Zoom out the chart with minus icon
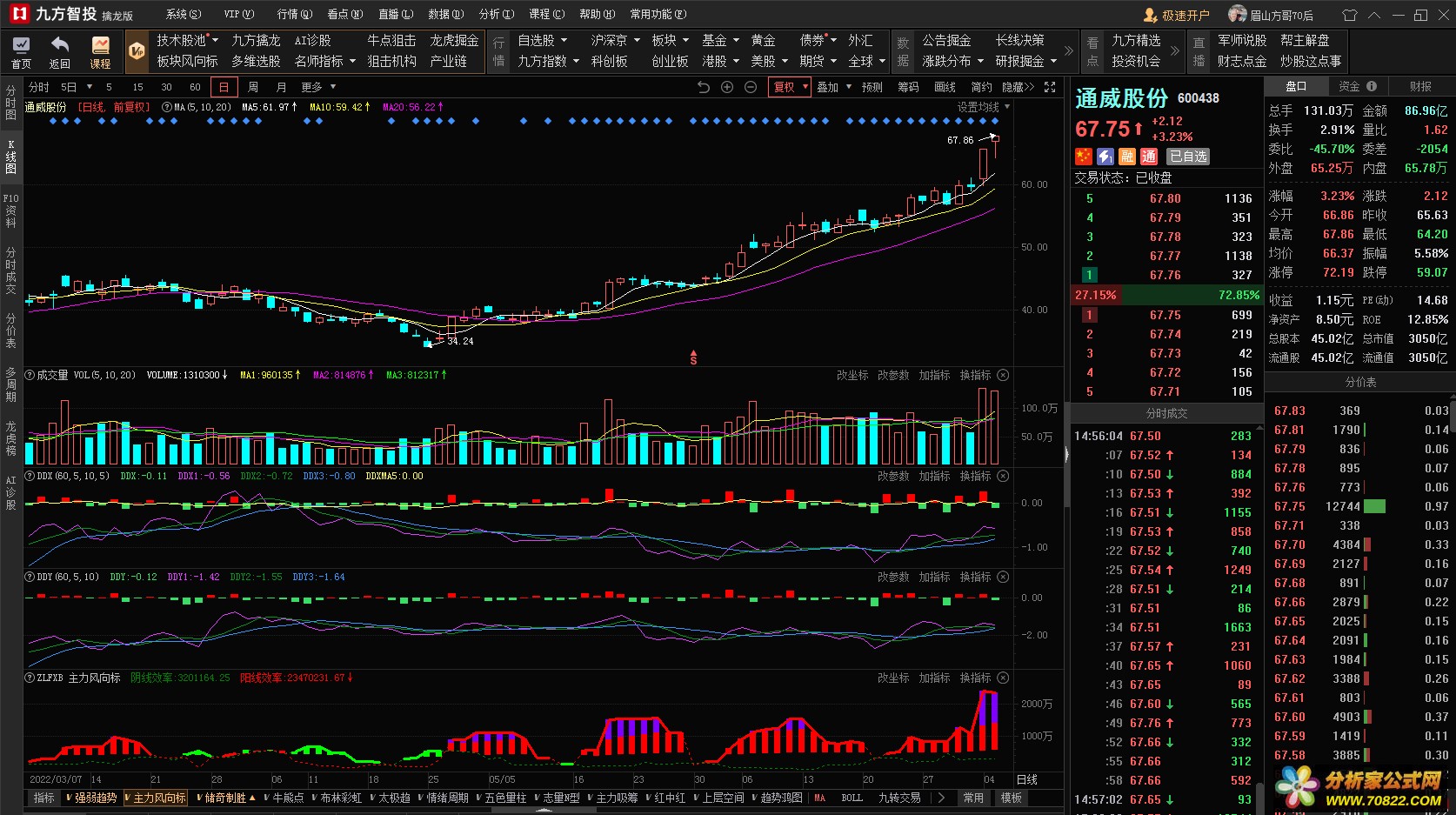The image size is (1456, 815). [751, 87]
